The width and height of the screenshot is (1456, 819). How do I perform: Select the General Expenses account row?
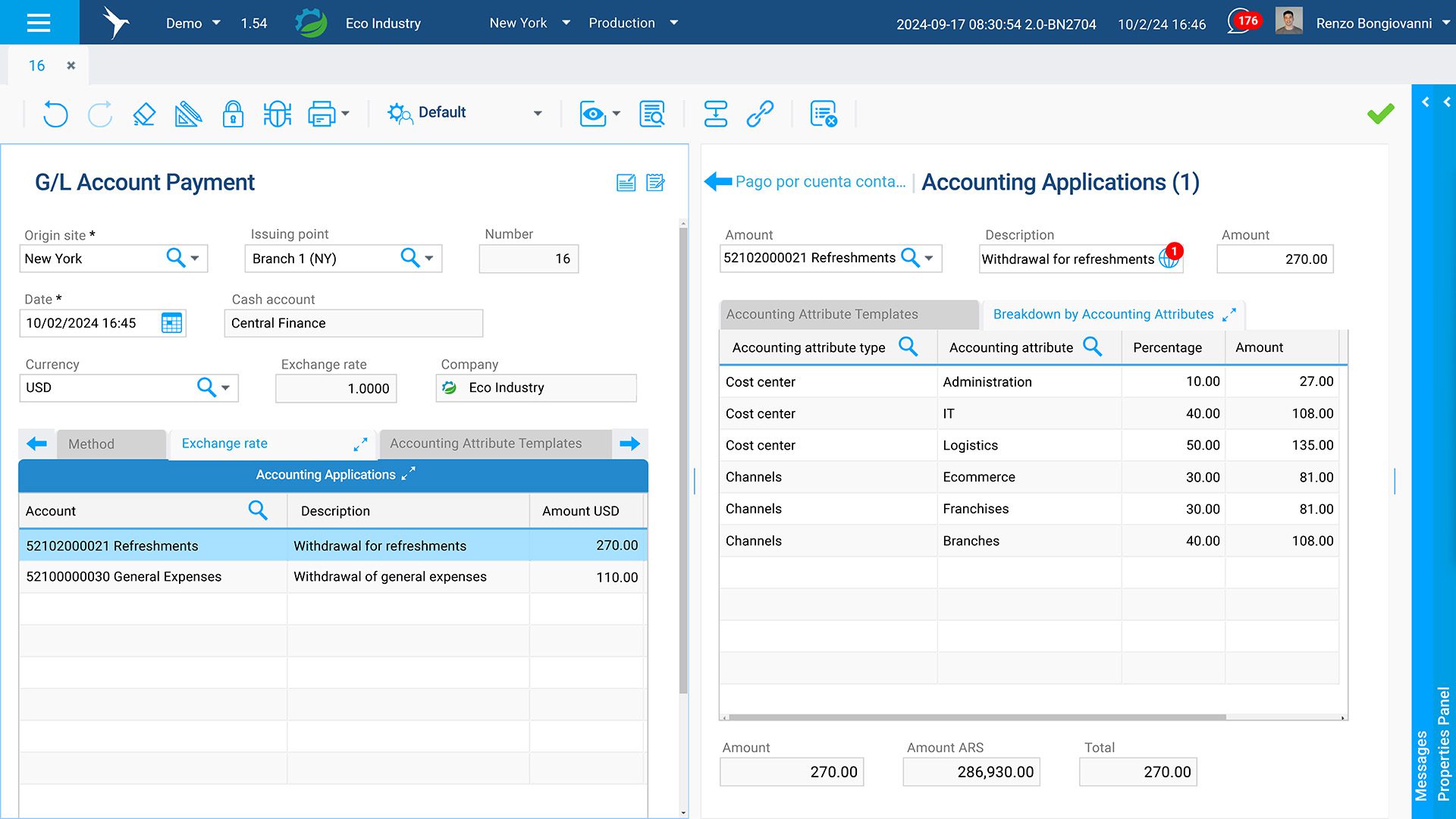pyautogui.click(x=124, y=577)
